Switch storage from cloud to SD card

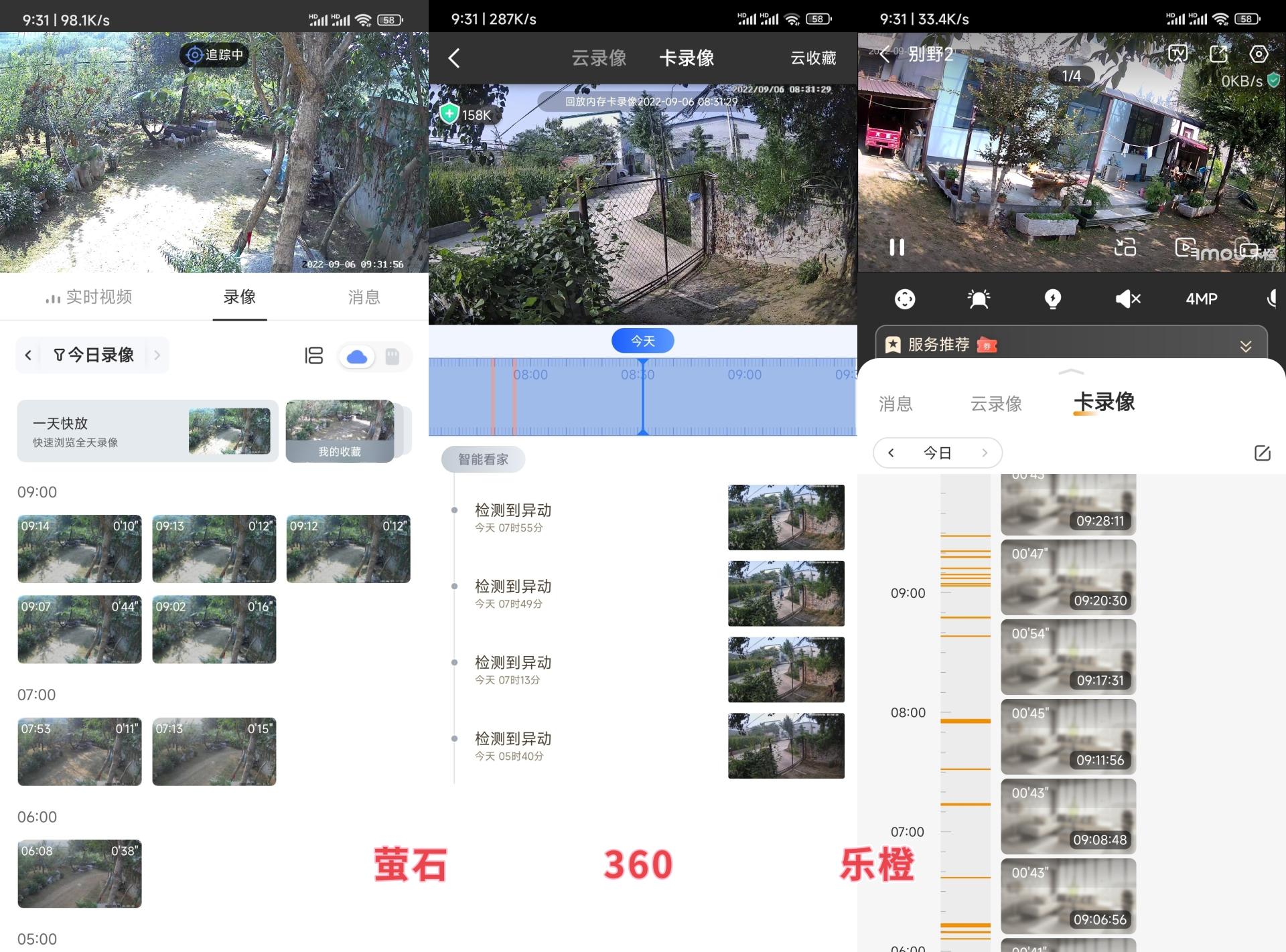coord(392,357)
